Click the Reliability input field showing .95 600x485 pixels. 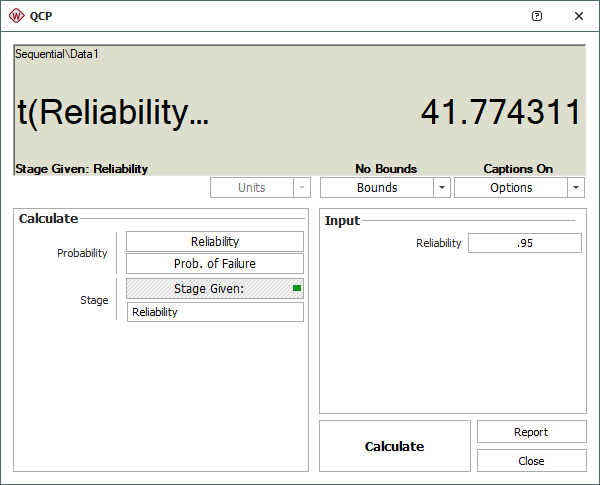[x=524, y=243]
